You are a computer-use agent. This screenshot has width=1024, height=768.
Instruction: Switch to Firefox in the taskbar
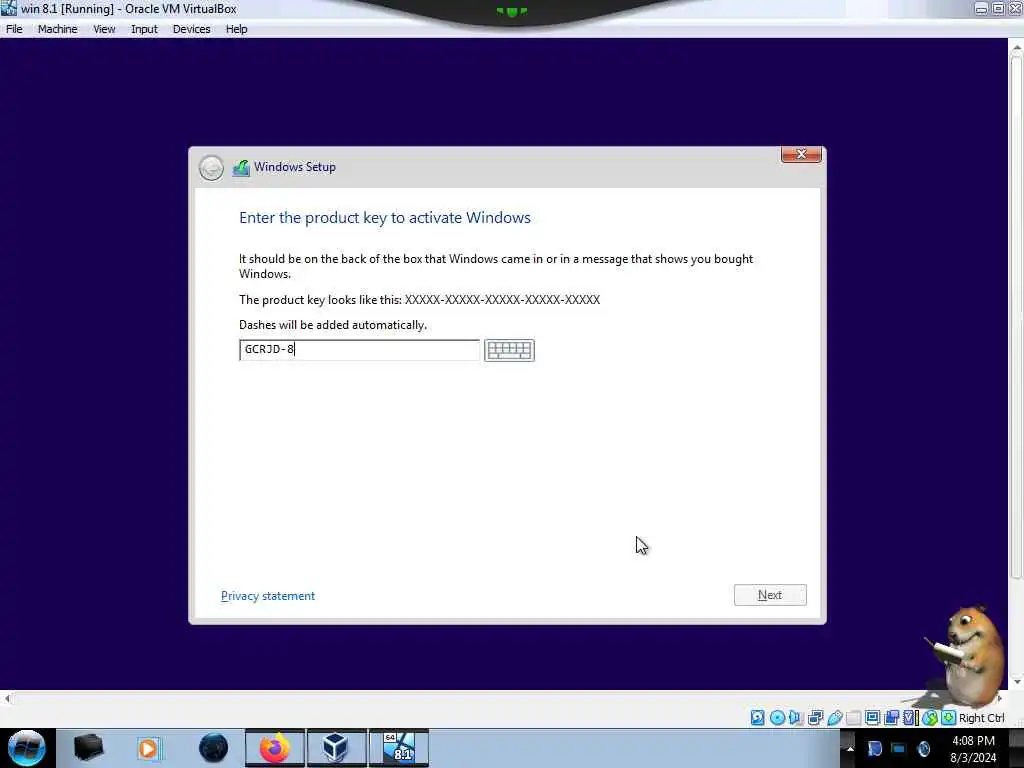coord(275,748)
